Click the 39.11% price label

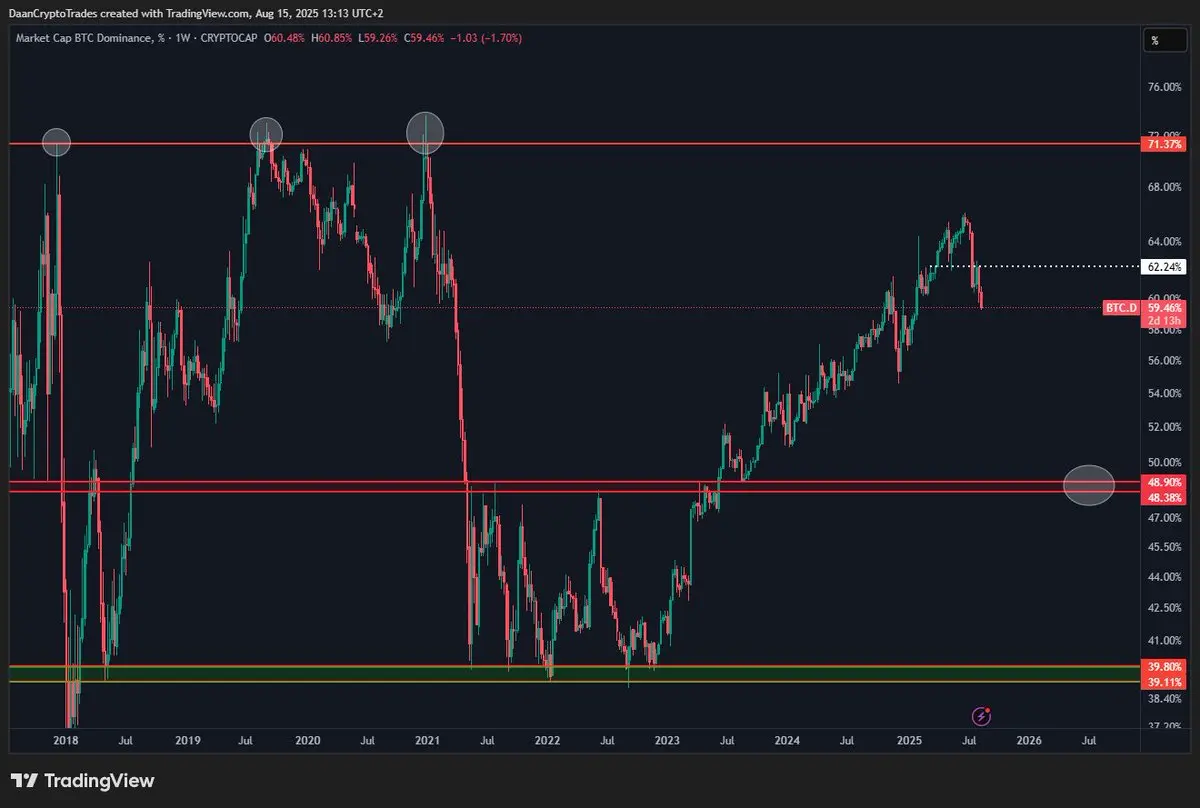click(x=1165, y=681)
